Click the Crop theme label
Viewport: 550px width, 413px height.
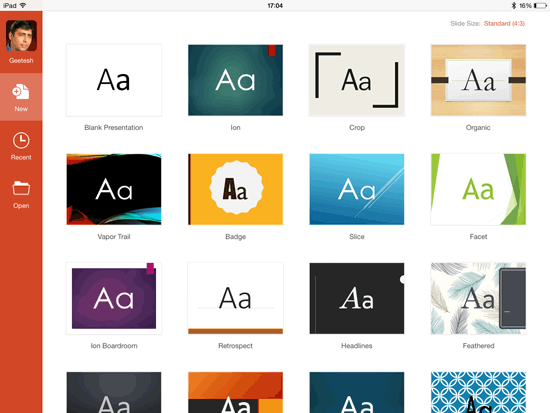(357, 128)
